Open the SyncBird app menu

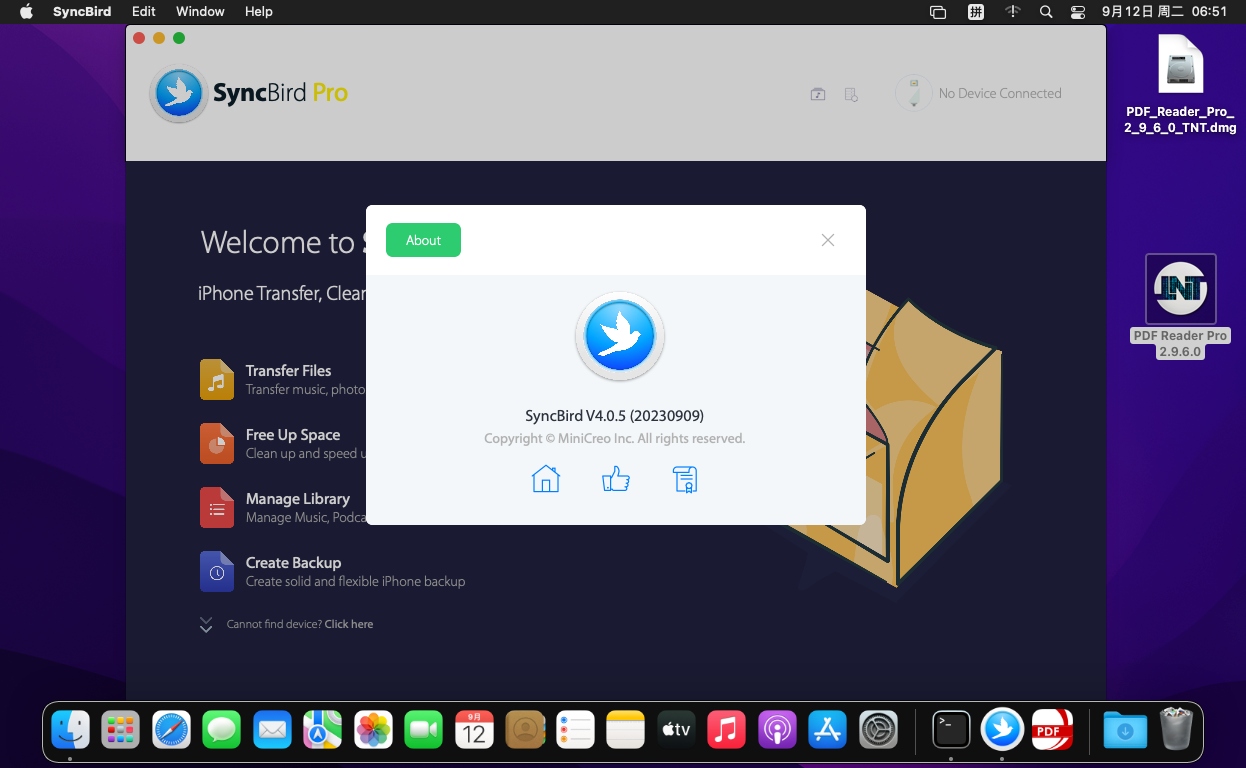click(82, 11)
